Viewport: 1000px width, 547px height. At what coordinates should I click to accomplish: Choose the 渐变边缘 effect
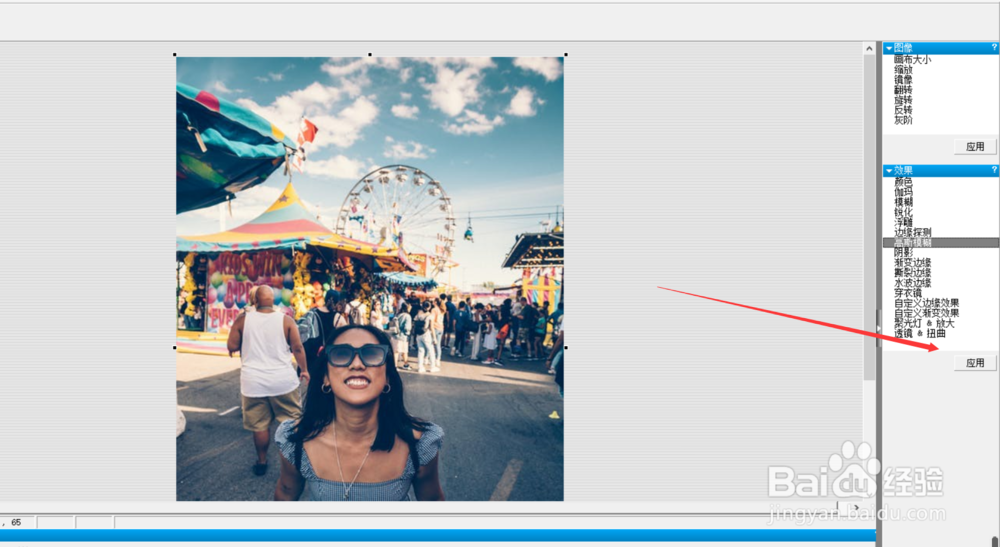912,263
